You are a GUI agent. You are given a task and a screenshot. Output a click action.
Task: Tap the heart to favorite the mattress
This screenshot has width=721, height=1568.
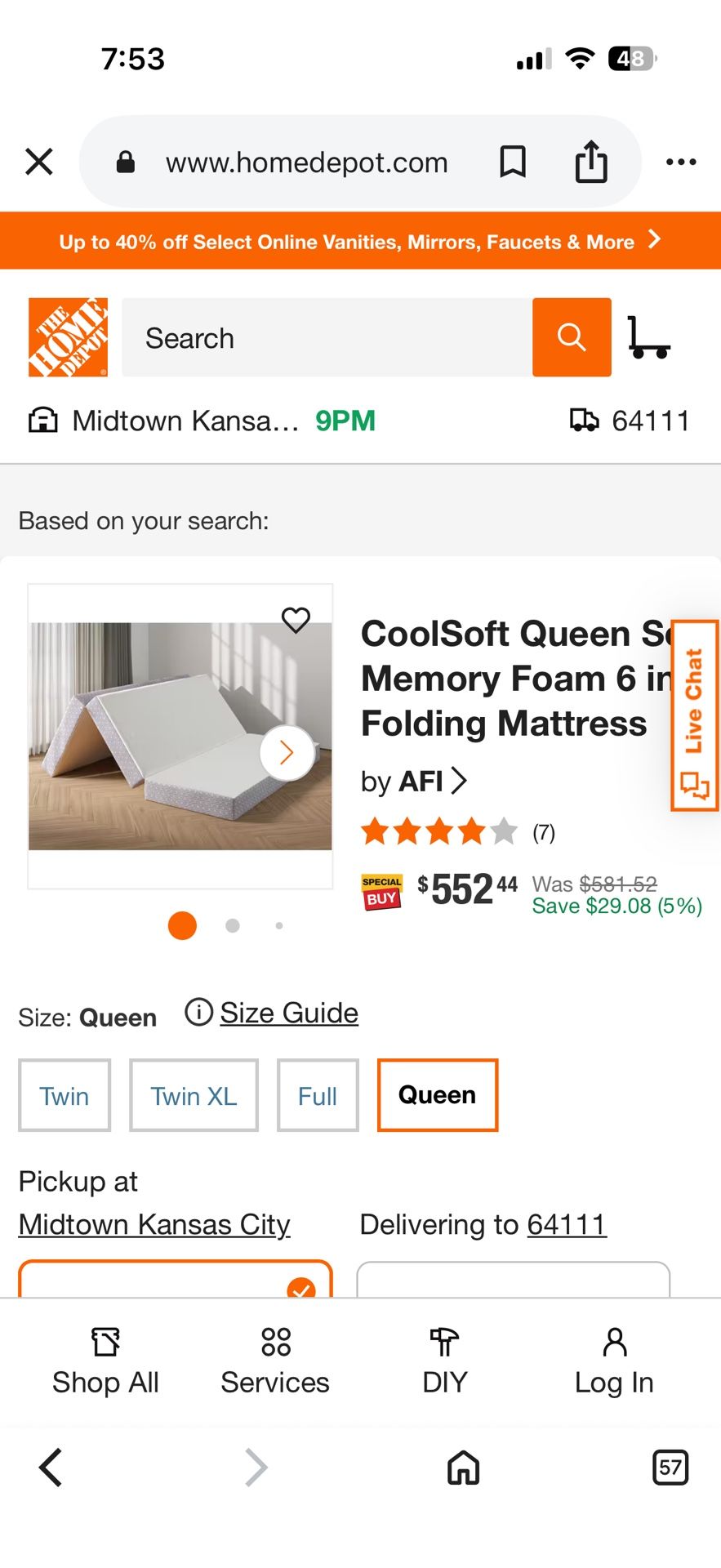(x=296, y=621)
